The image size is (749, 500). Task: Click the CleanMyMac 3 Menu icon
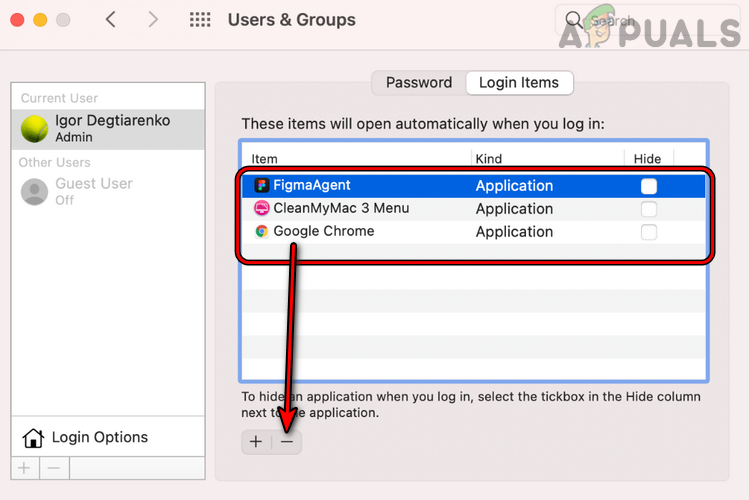262,209
